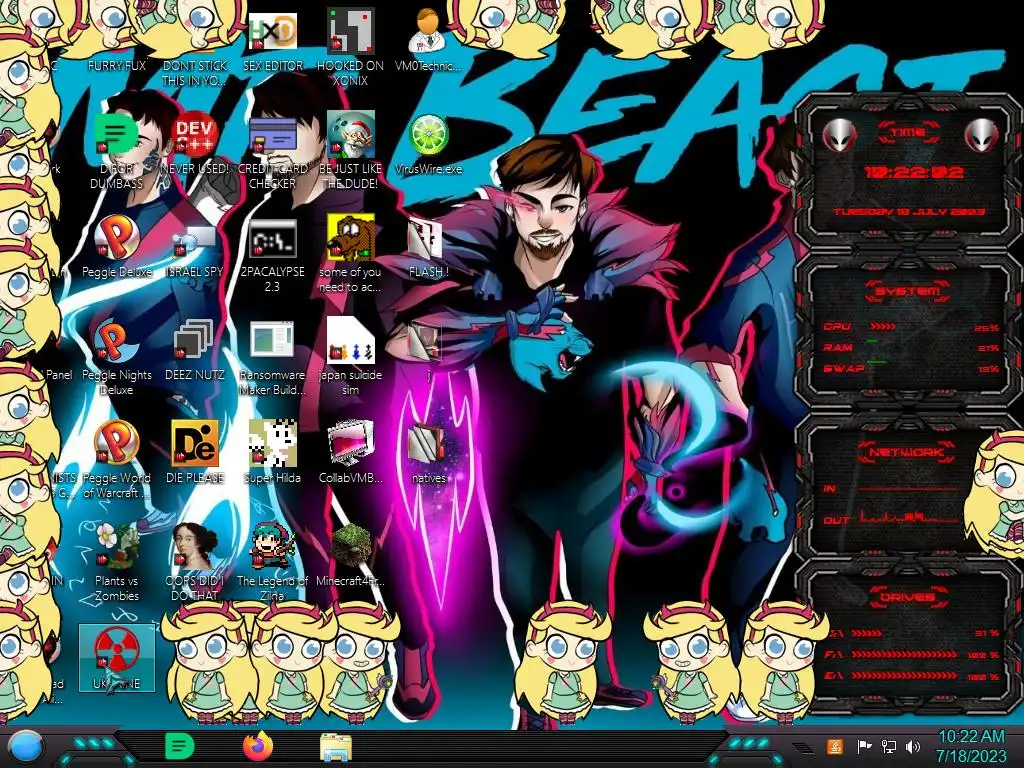
Task: Open the network tray icon
Action: (889, 747)
